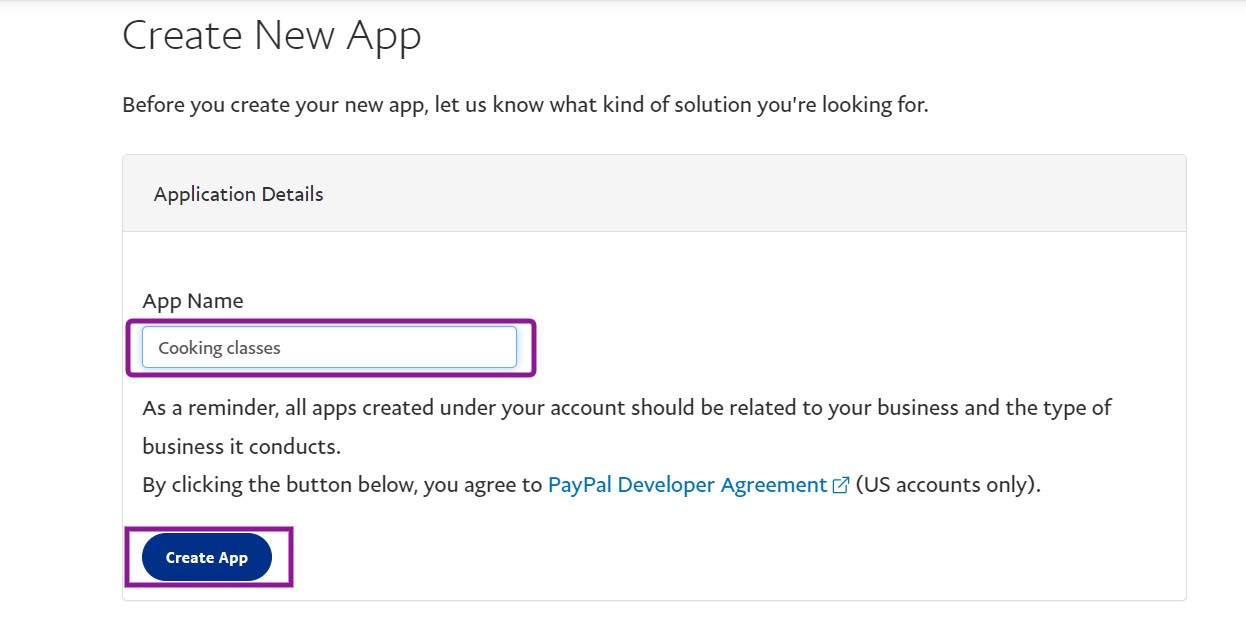This screenshot has height=630, width=1246.
Task: Click the "Create New App" heading
Action: [x=272, y=35]
